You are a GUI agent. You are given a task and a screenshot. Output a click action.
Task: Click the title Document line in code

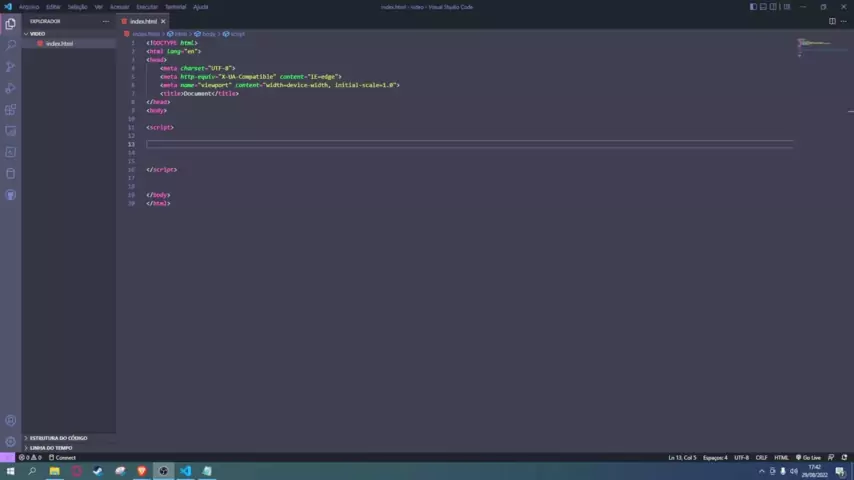[x=199, y=94]
